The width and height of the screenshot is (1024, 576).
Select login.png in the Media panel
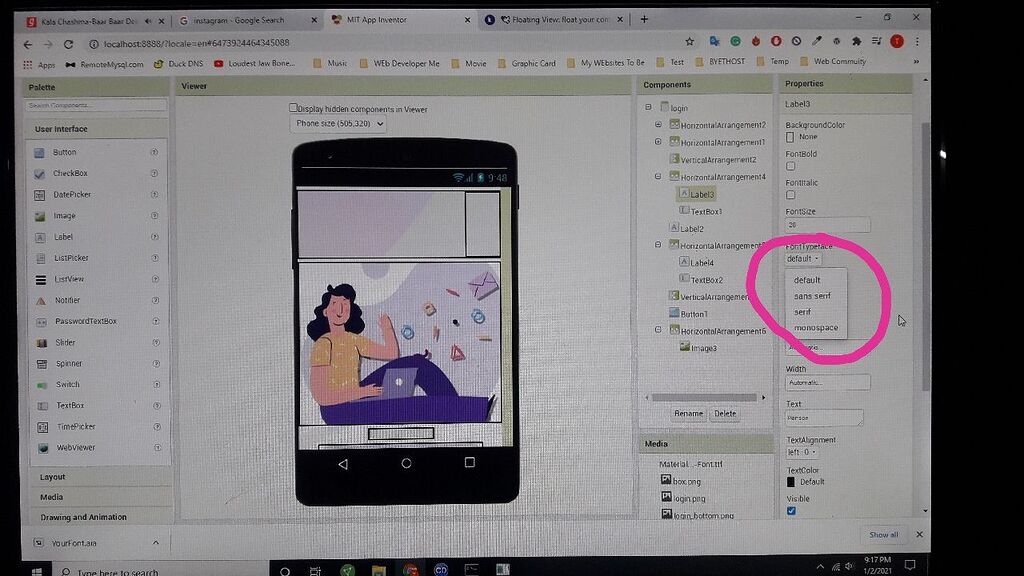[686, 498]
